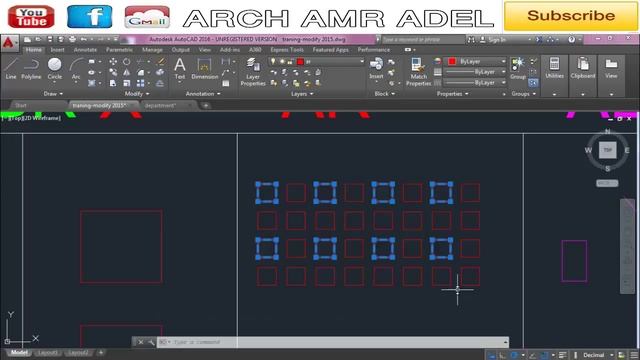Click the Rotate tool icon

pos(127,62)
